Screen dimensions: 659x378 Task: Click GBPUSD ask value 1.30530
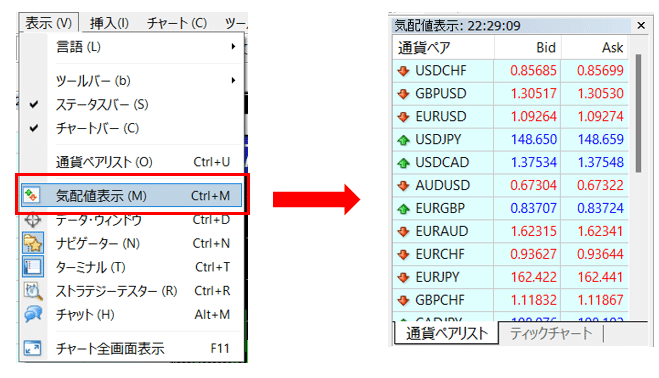point(601,93)
